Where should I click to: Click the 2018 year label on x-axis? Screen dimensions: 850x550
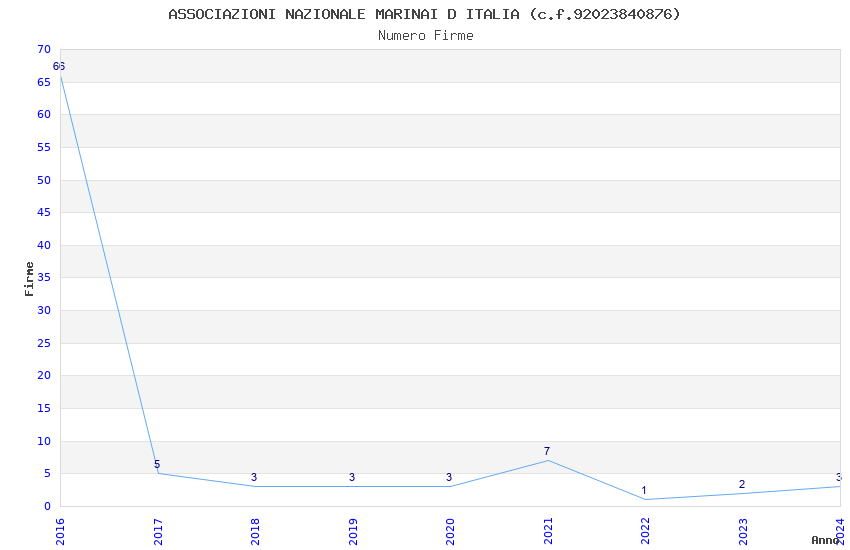[255, 531]
